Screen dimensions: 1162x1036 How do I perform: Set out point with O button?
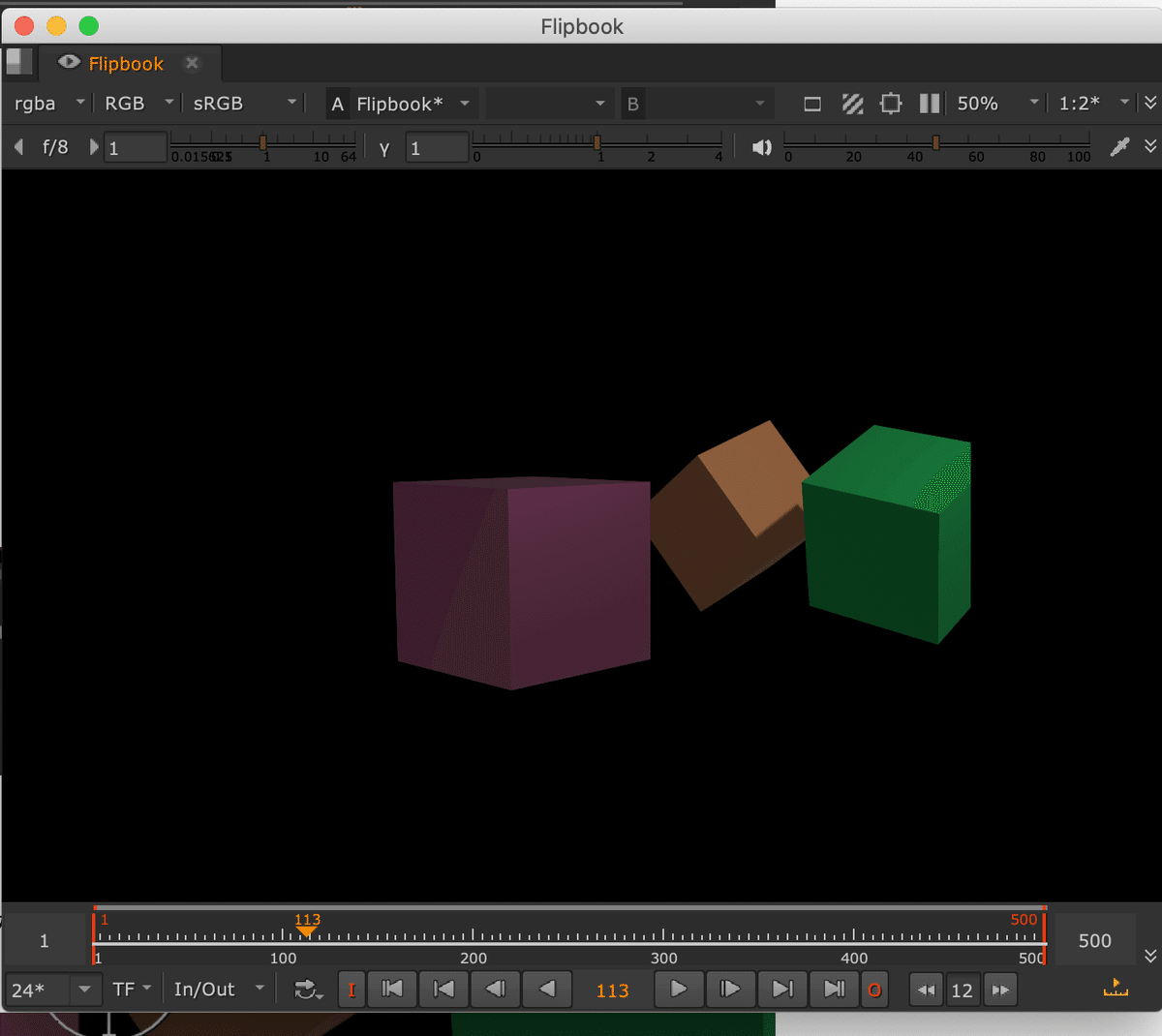(874, 990)
